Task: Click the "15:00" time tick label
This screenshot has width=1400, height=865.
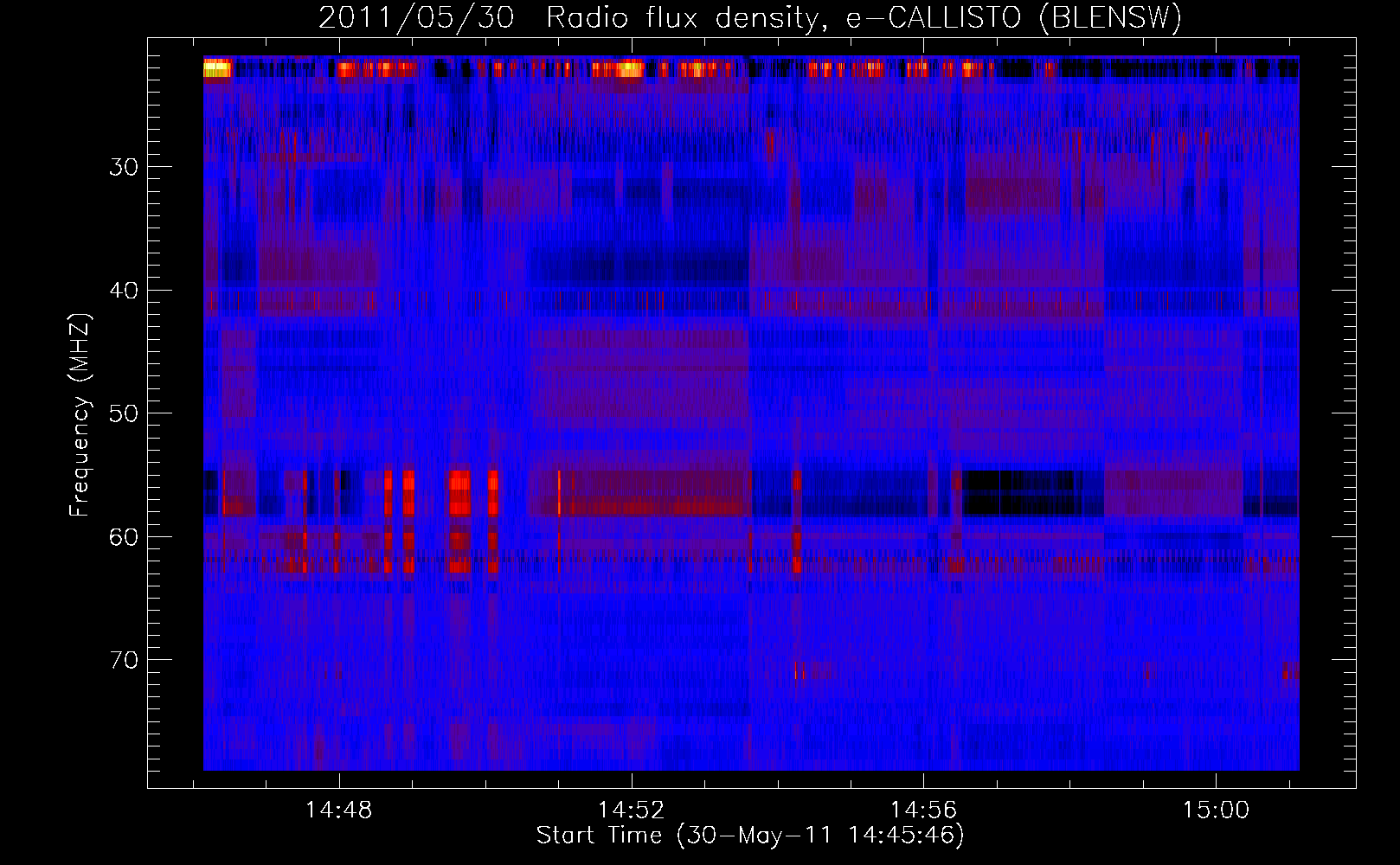Action: 1217,811
